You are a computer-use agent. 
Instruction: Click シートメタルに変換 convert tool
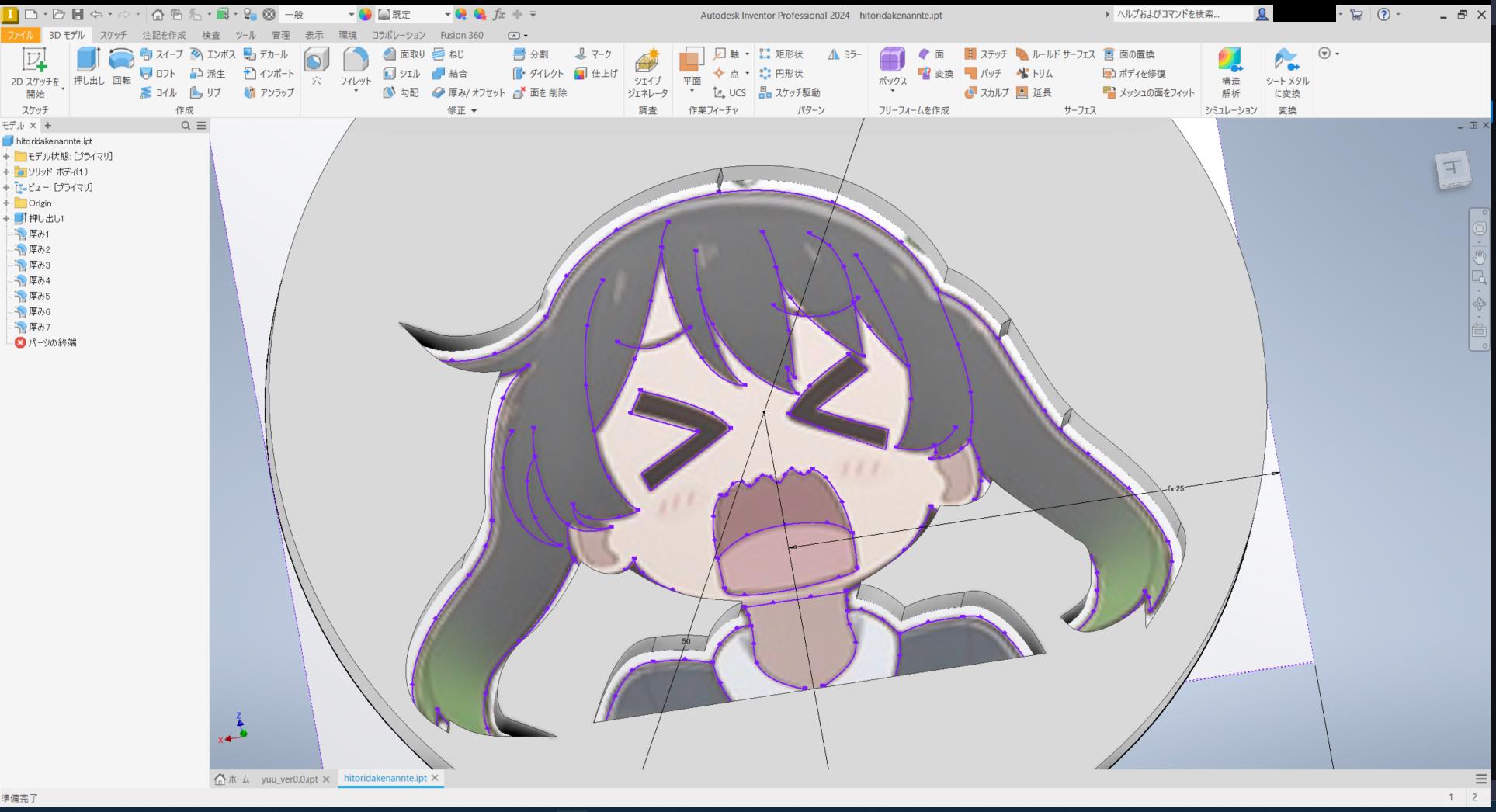[x=1287, y=73]
